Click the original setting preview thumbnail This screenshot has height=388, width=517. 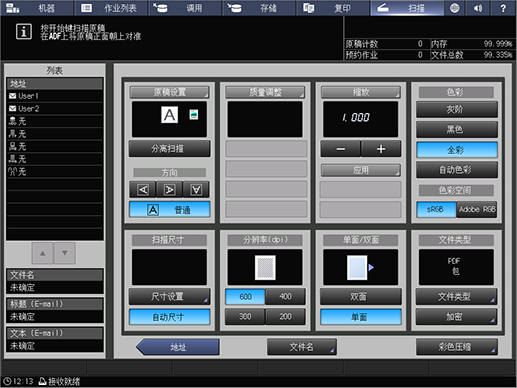click(169, 119)
